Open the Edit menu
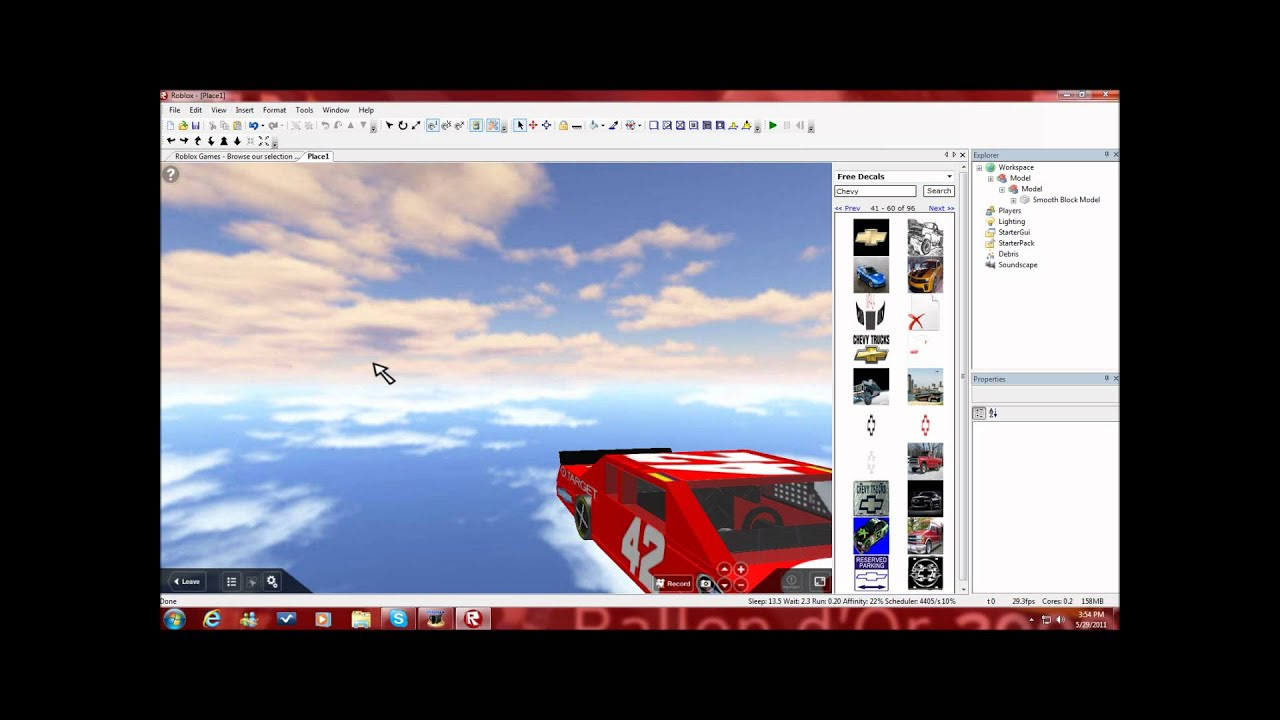The width and height of the screenshot is (1280, 720). pos(196,110)
